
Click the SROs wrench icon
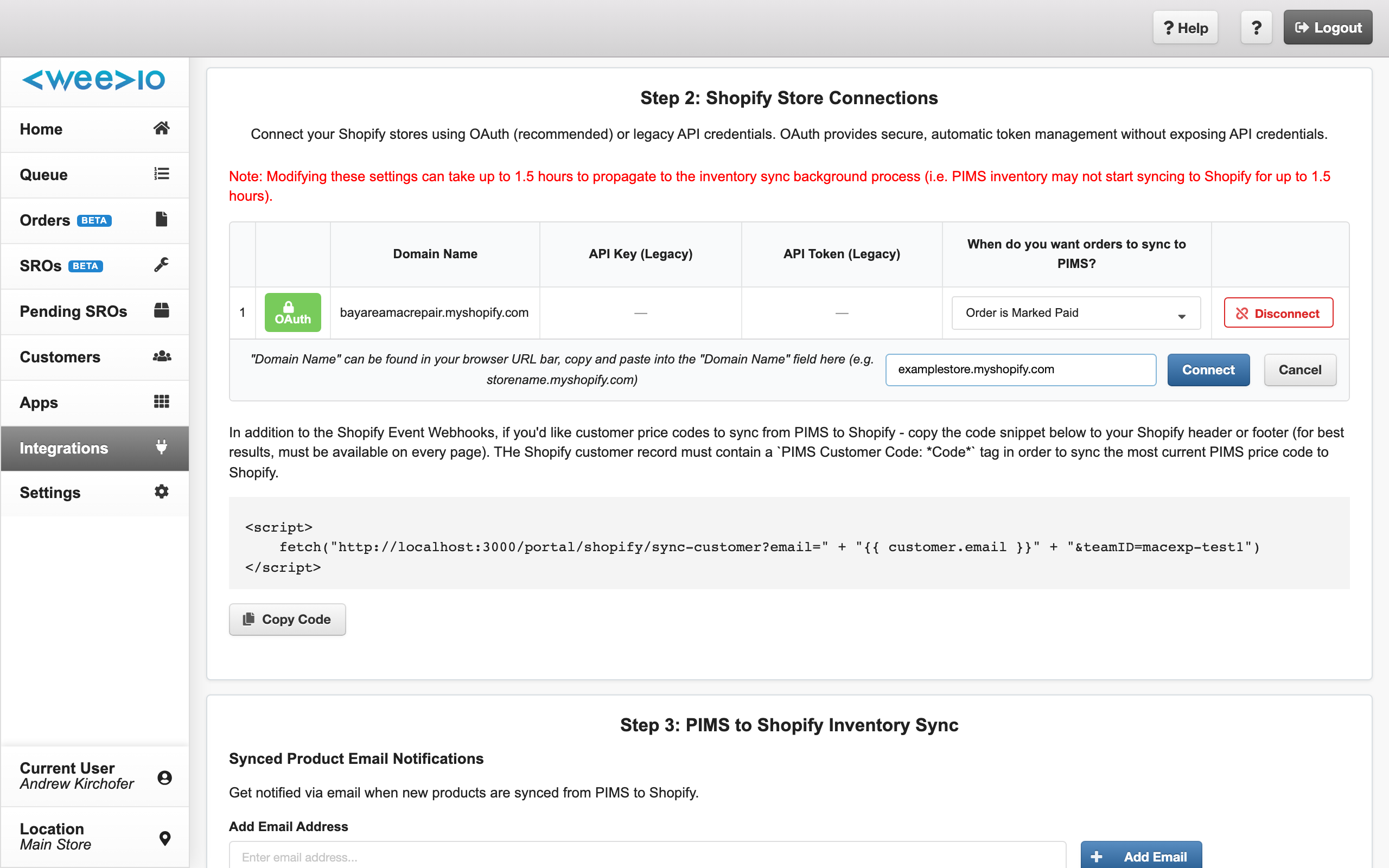click(161, 265)
